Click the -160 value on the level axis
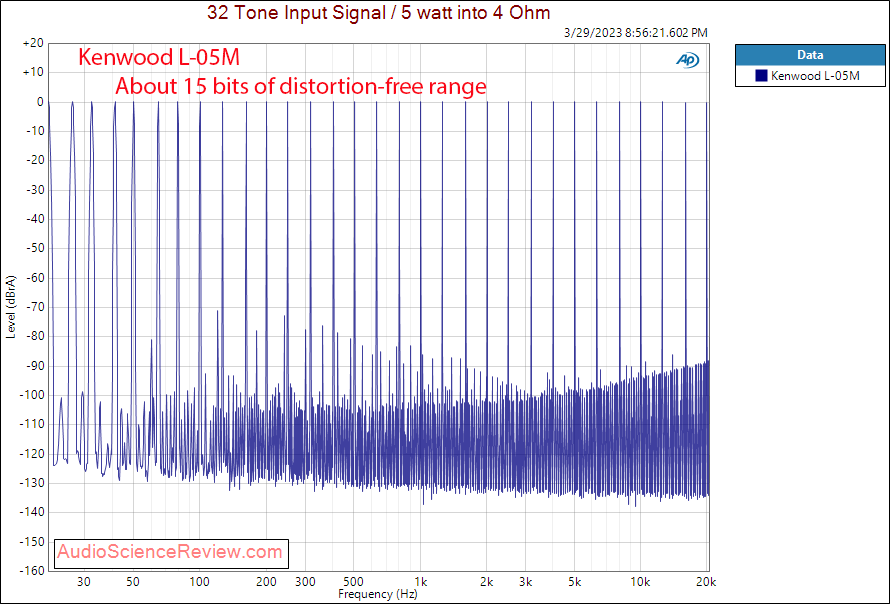Screen dimensions: 890x604 (x=33, y=571)
